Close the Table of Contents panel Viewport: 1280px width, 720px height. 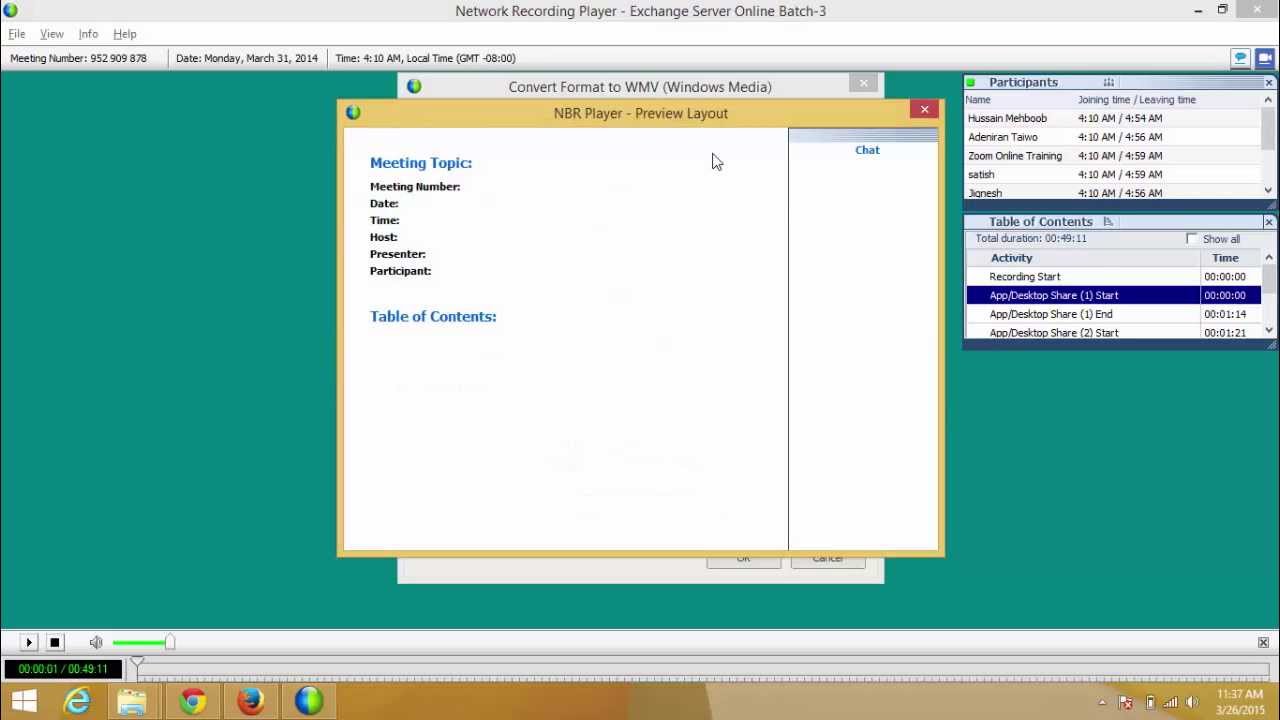click(1269, 221)
